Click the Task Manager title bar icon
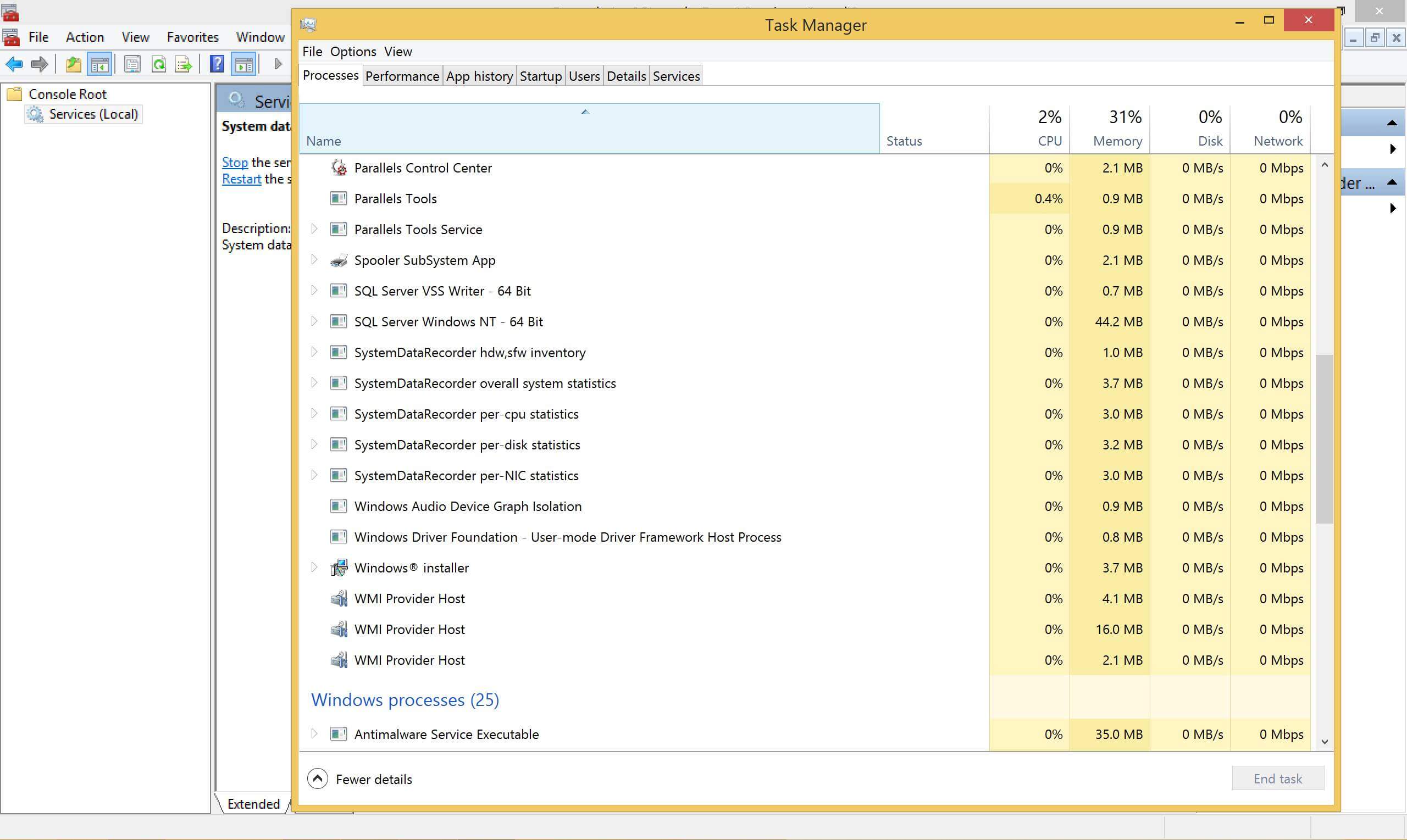 (308, 24)
